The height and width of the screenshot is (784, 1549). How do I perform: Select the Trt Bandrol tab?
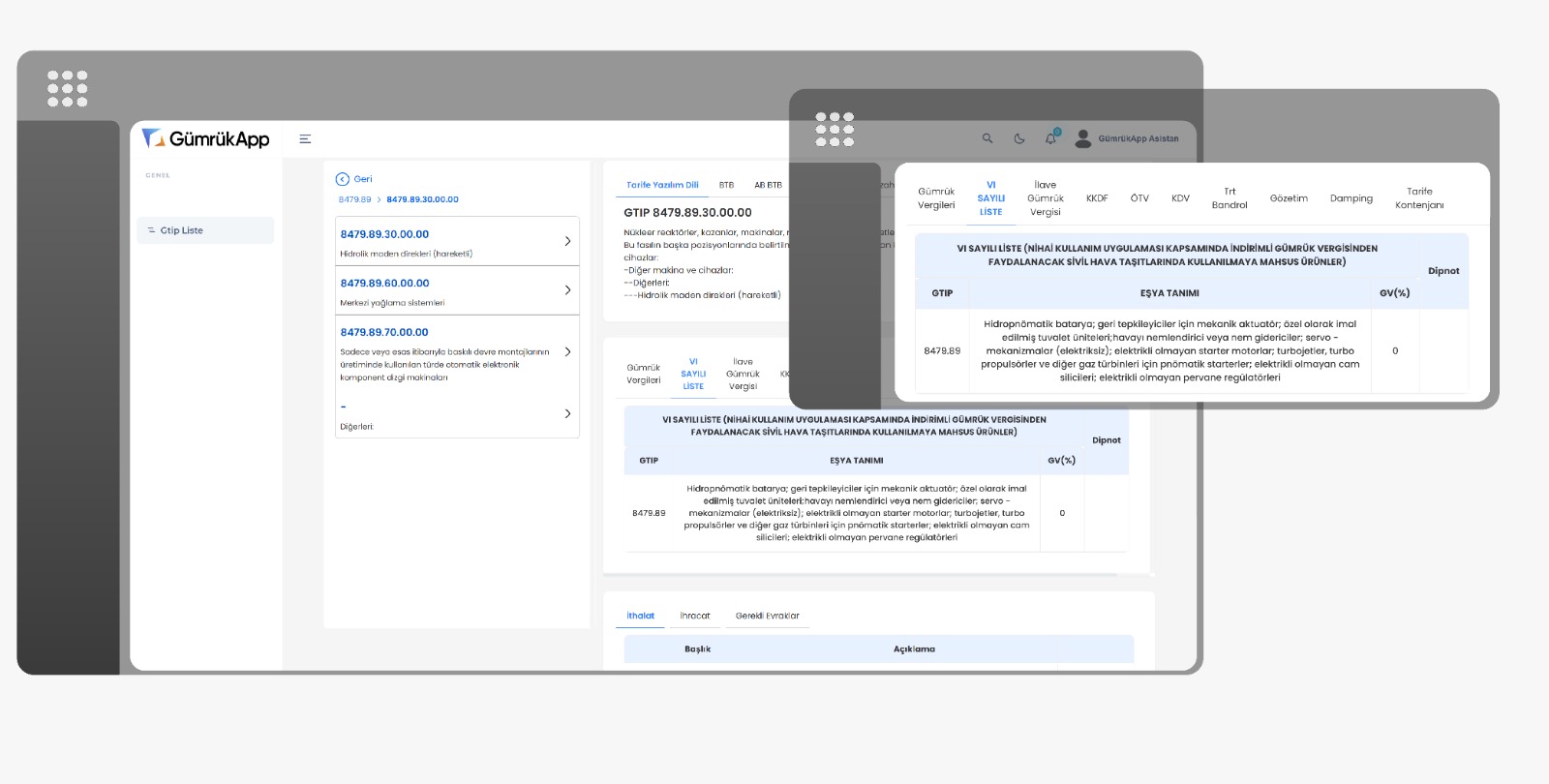1229,198
